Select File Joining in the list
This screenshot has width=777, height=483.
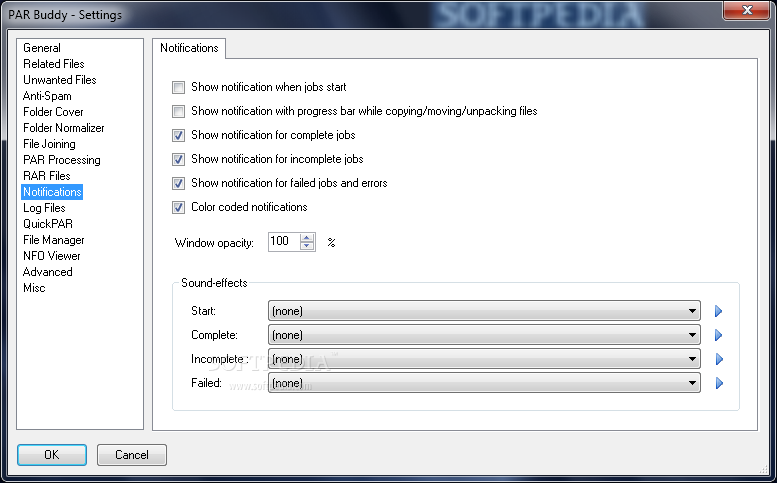coord(50,144)
